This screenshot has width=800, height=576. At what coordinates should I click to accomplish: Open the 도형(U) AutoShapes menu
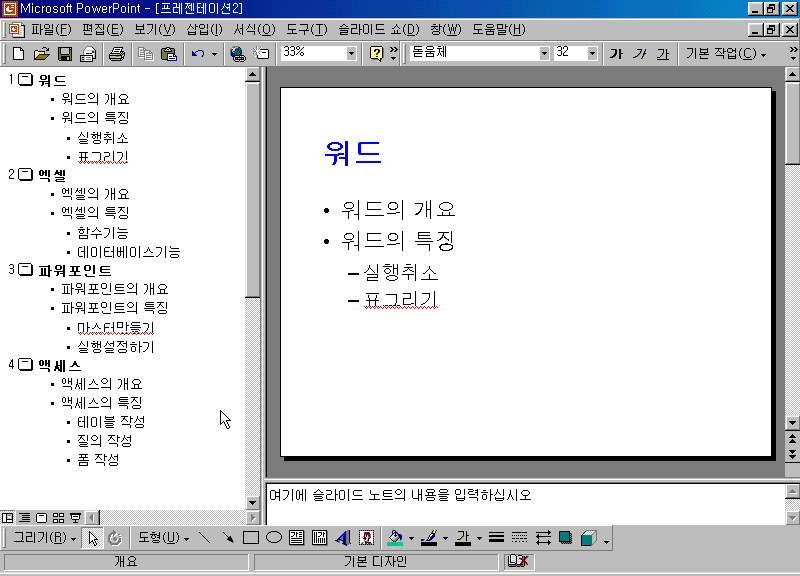(163, 538)
